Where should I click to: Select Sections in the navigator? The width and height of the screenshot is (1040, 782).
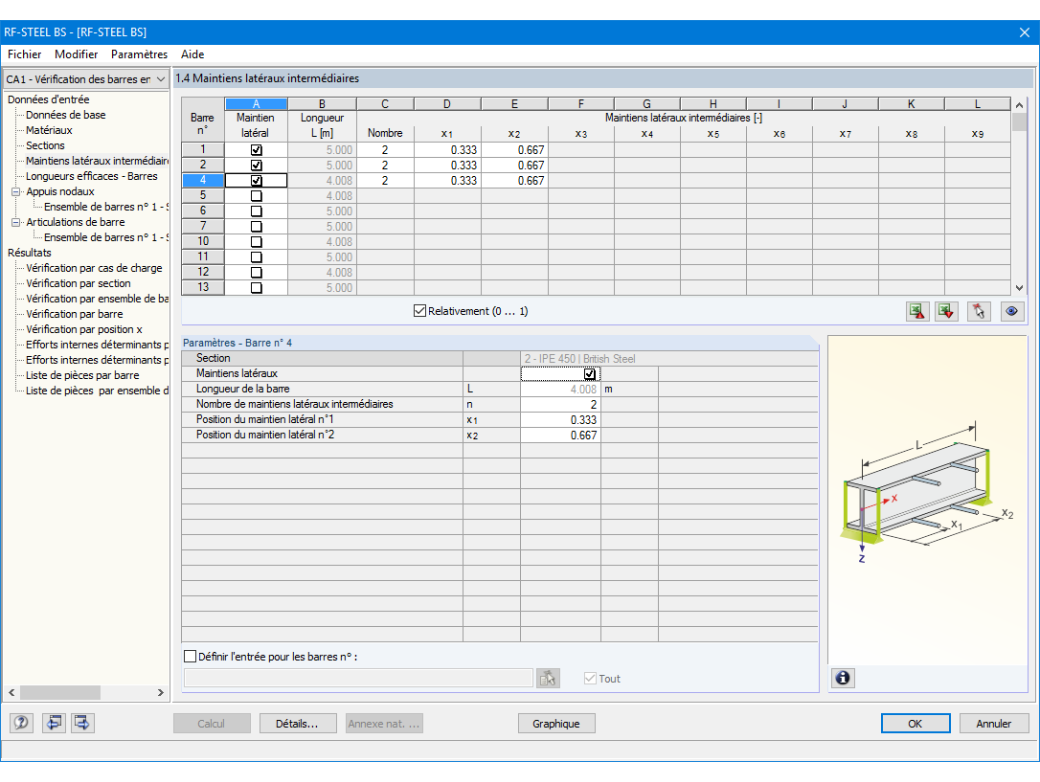(x=45, y=146)
